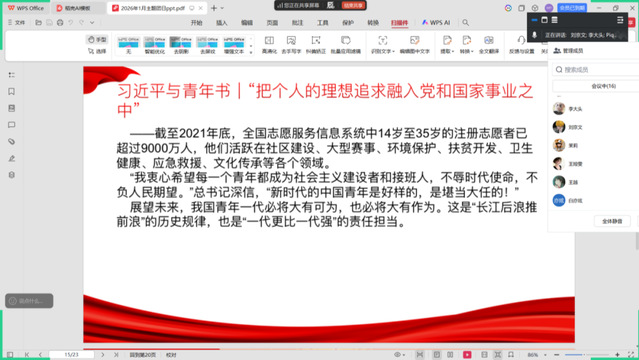This screenshot has height=360, width=639.
Task: Open the comments panel in left sidebar
Action: coord(11,125)
